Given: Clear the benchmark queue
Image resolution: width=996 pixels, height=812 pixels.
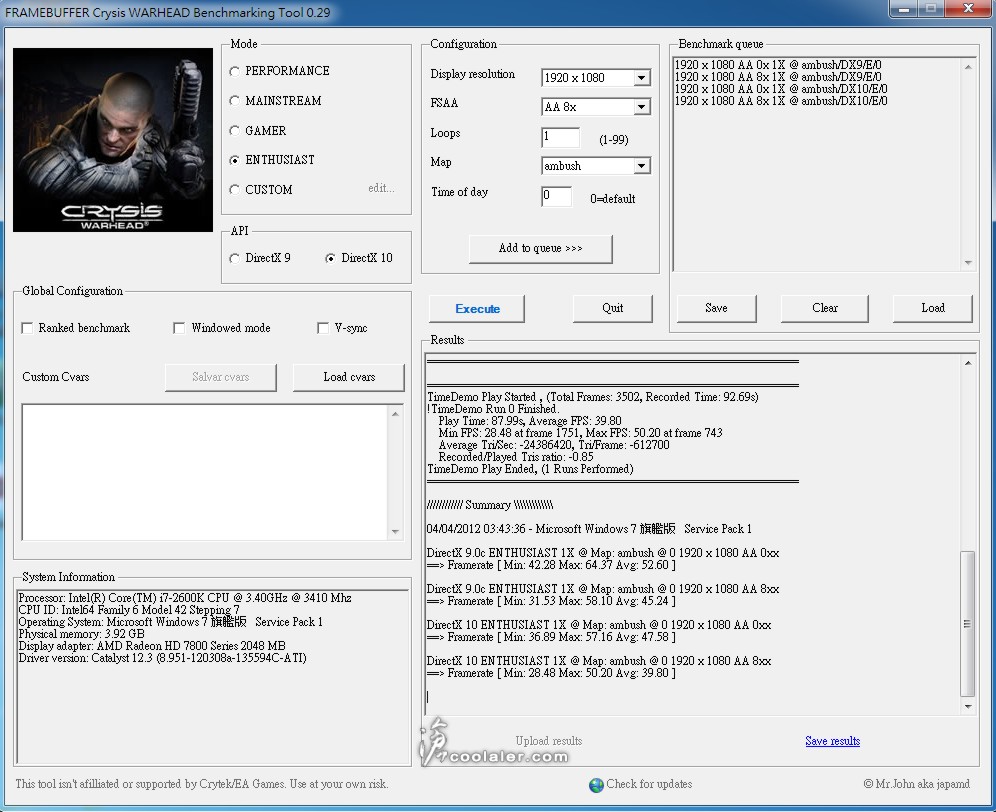Looking at the screenshot, I should click(x=824, y=308).
